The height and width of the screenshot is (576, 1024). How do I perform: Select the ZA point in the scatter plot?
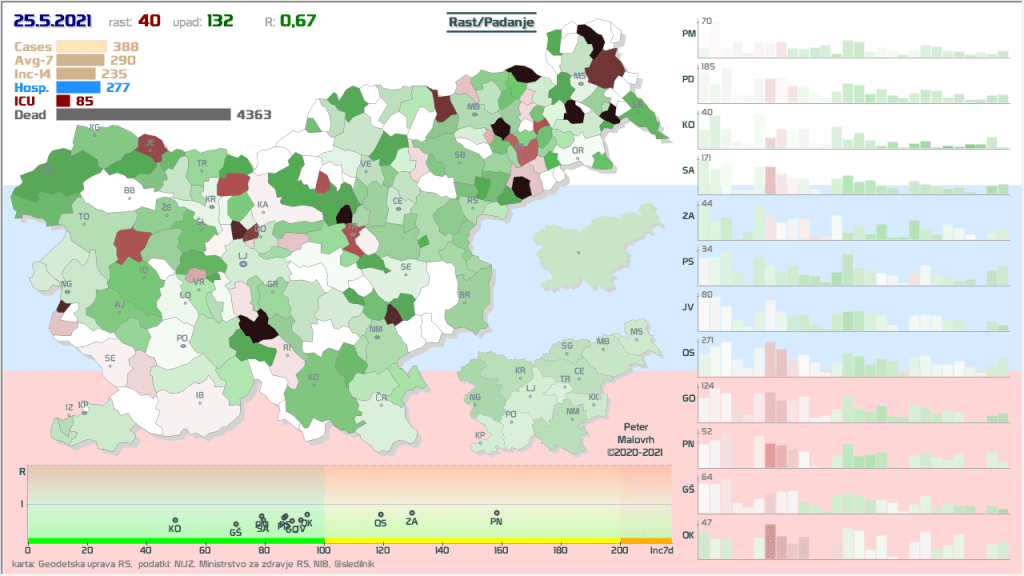tap(412, 513)
